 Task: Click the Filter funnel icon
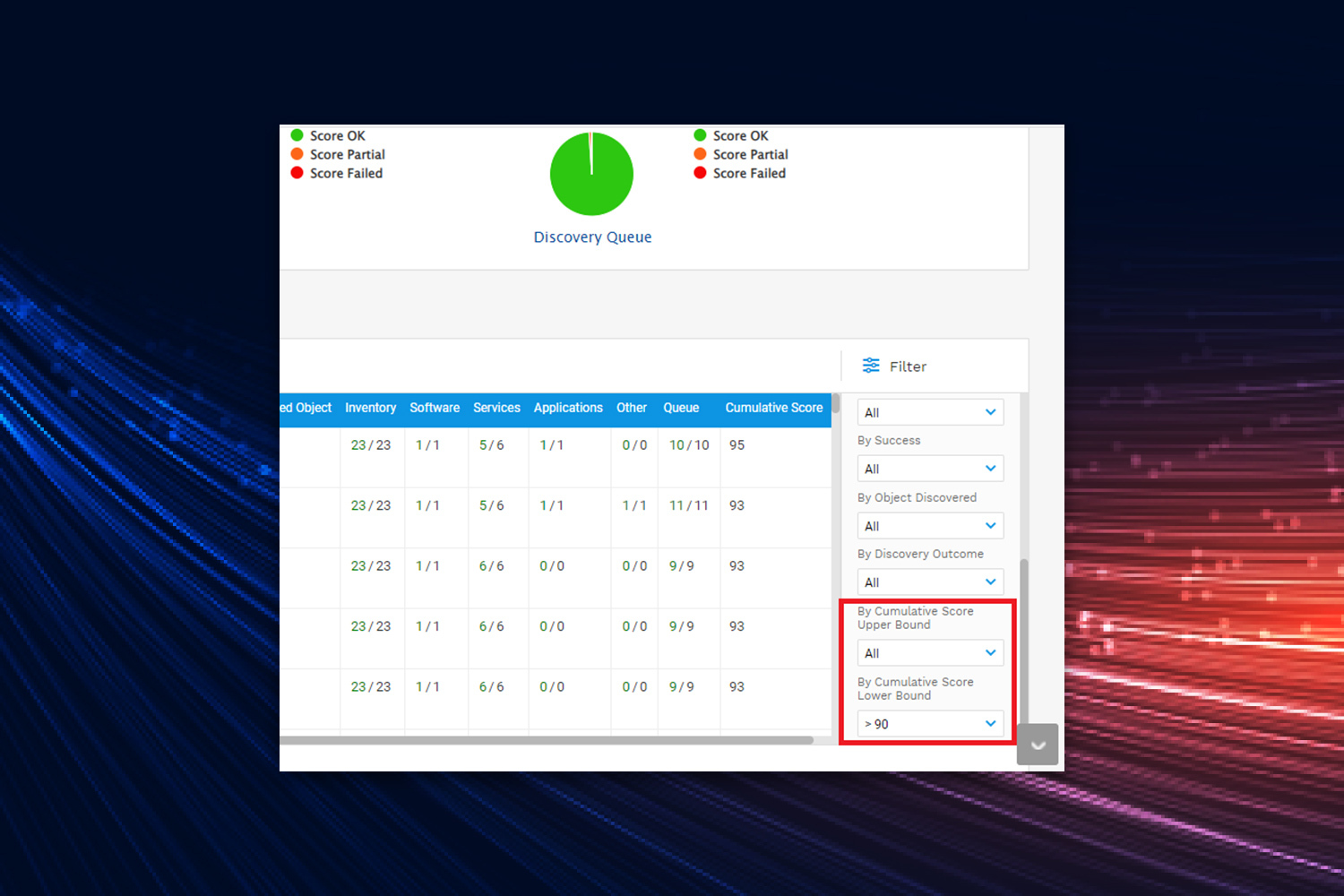[870, 366]
